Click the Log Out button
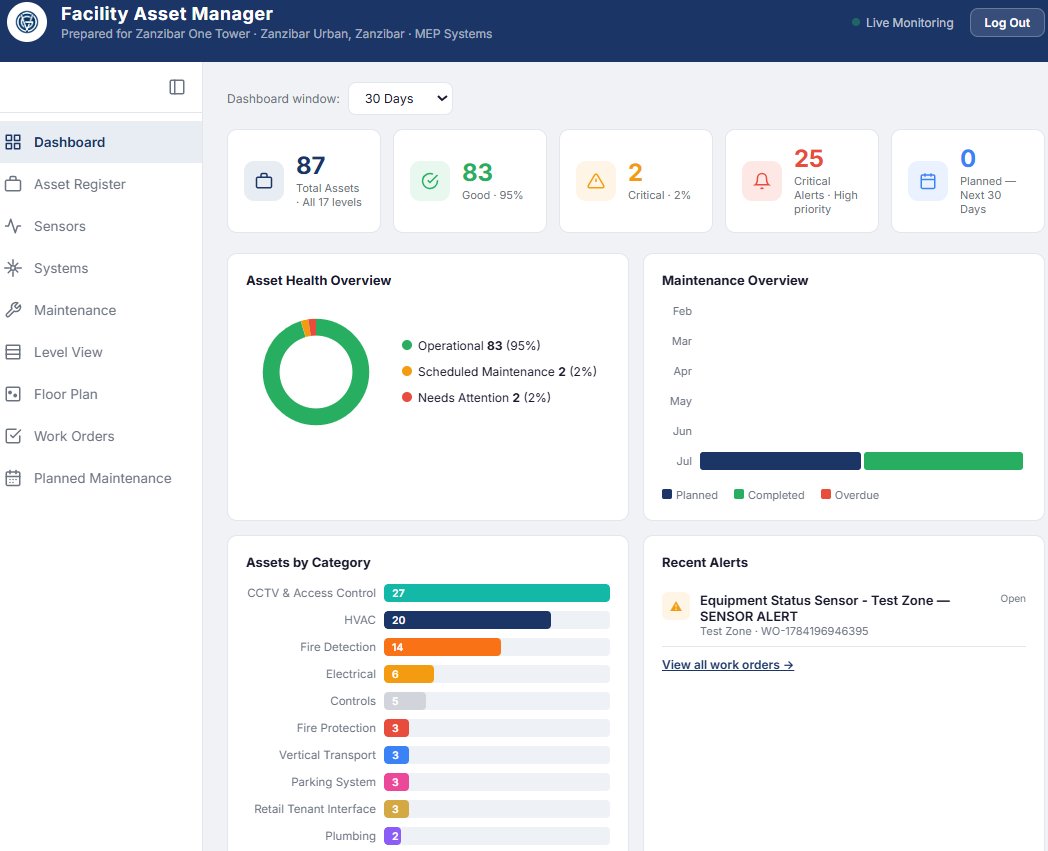 (x=1007, y=23)
